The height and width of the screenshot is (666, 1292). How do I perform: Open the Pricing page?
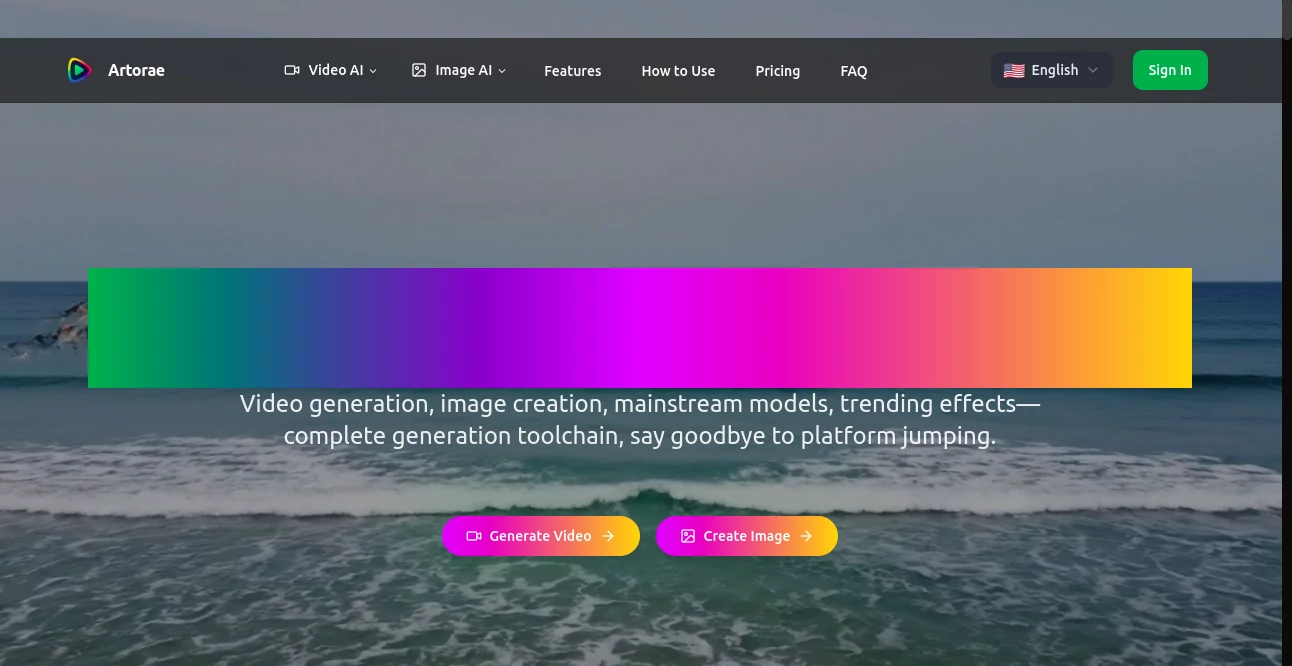pyautogui.click(x=777, y=70)
